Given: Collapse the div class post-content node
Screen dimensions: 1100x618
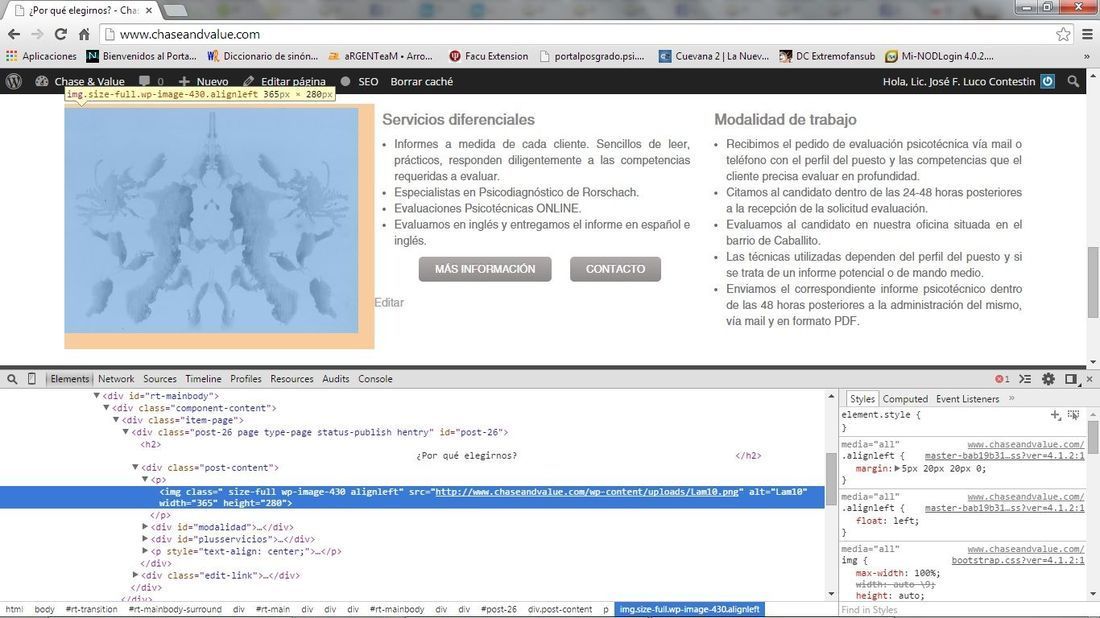Looking at the screenshot, I should (135, 467).
